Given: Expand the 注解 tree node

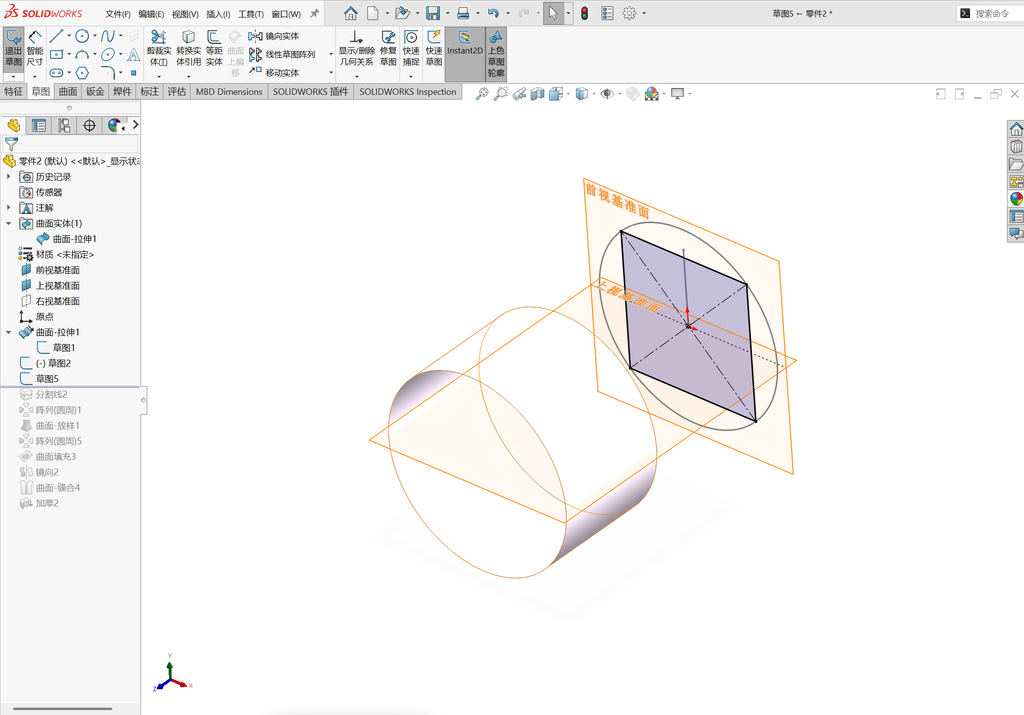Looking at the screenshot, I should (x=8, y=208).
